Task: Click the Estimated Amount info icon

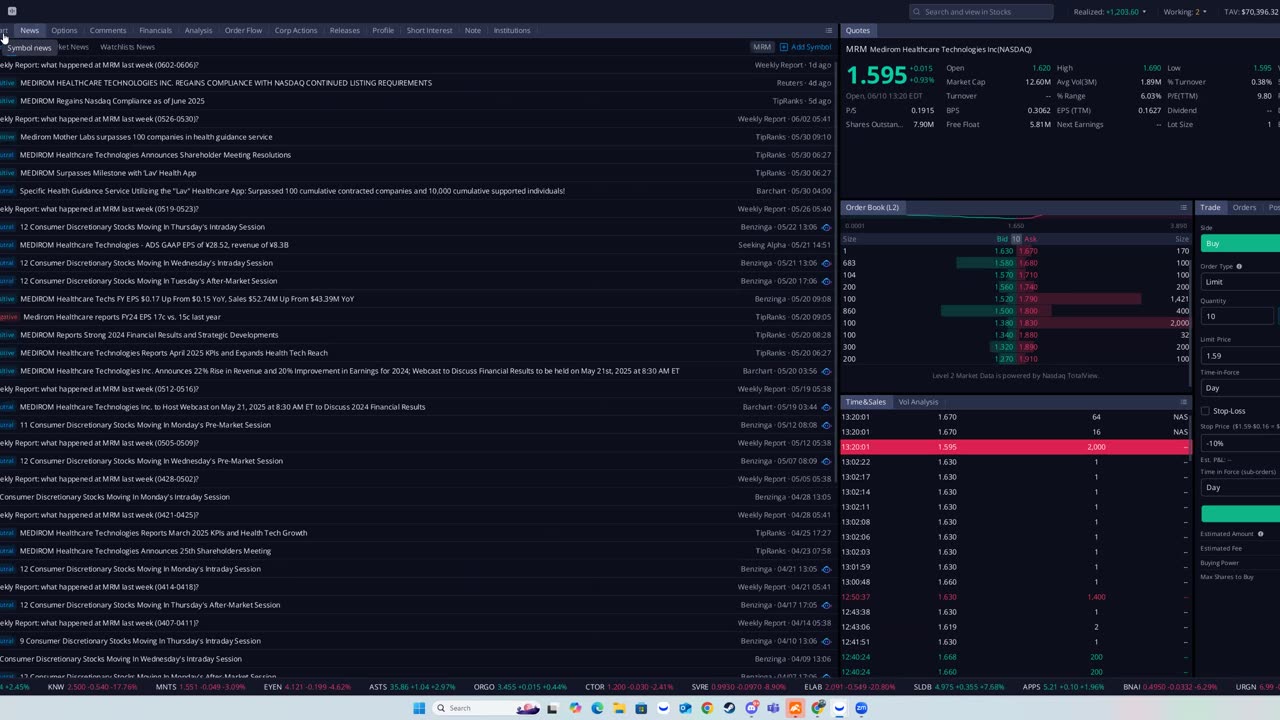Action: click(x=1260, y=534)
